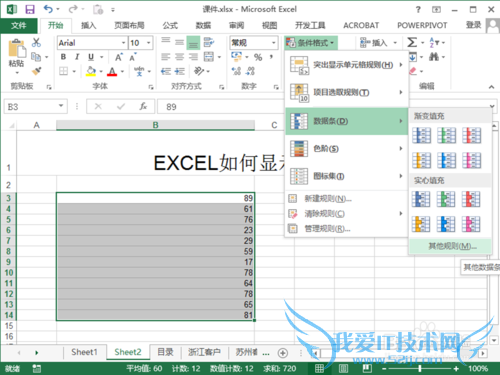This screenshot has width=500, height=375.
Task: Open the Conditional Formatting dropdown button
Action: (x=311, y=43)
